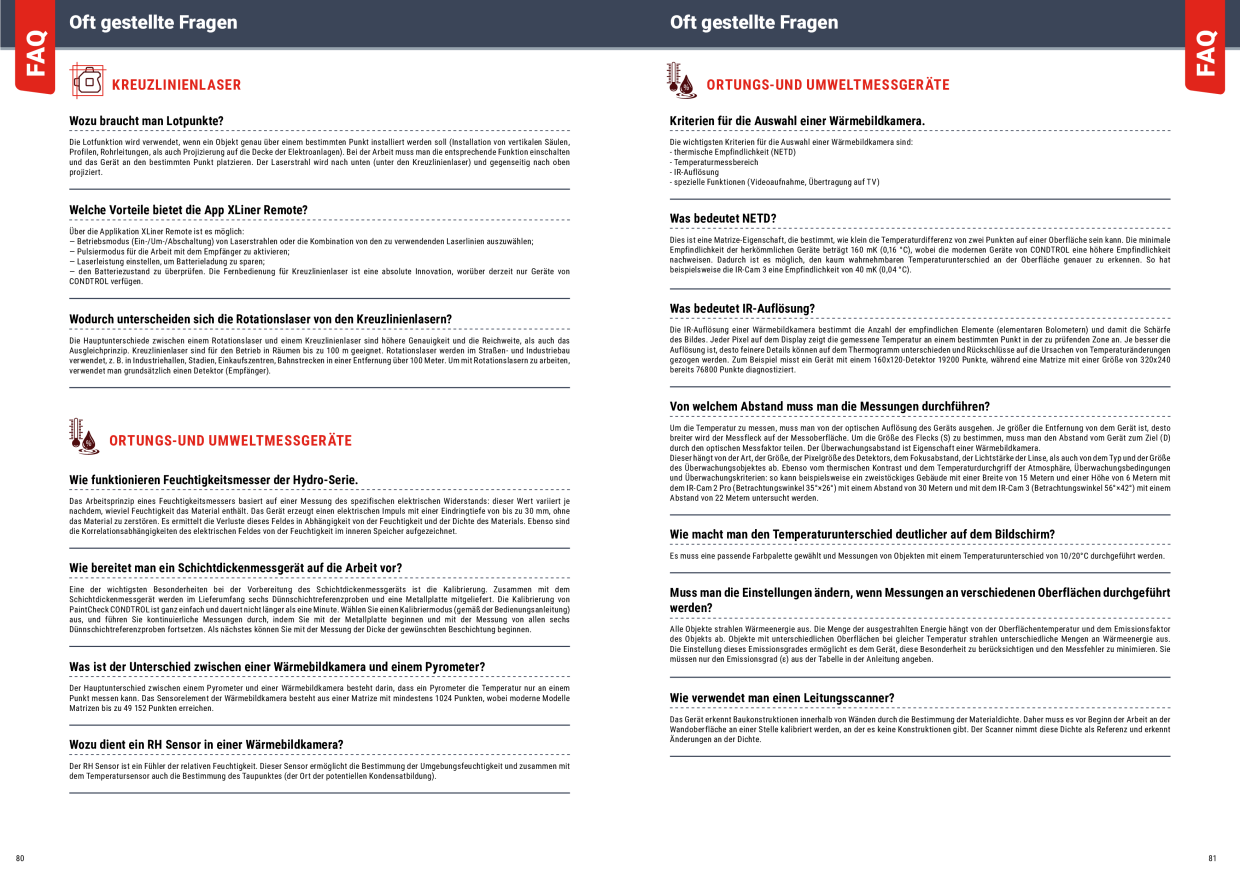Click sentence 'Es muss eine passende Farbpalette gewählt'
Screen dimensions: 1240x876
coord(917,555)
